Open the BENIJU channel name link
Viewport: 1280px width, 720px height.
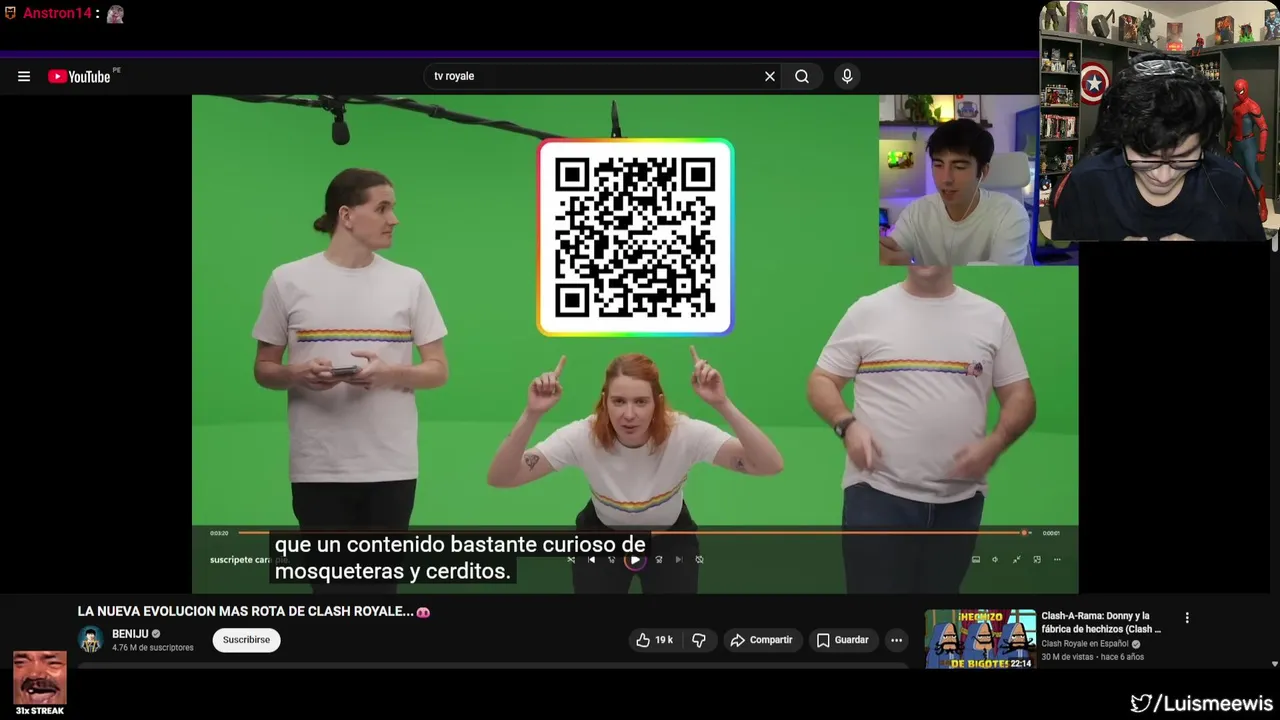click(x=130, y=634)
